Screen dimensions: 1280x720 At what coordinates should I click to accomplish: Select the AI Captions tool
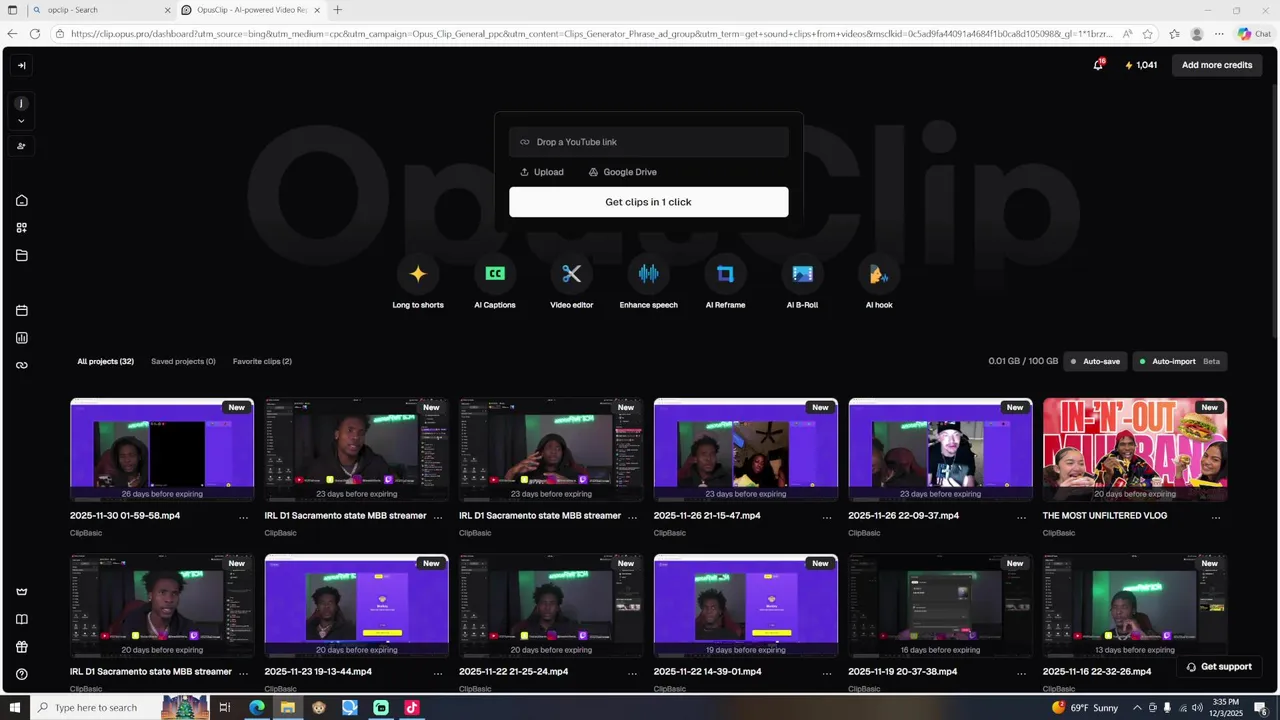tap(495, 284)
